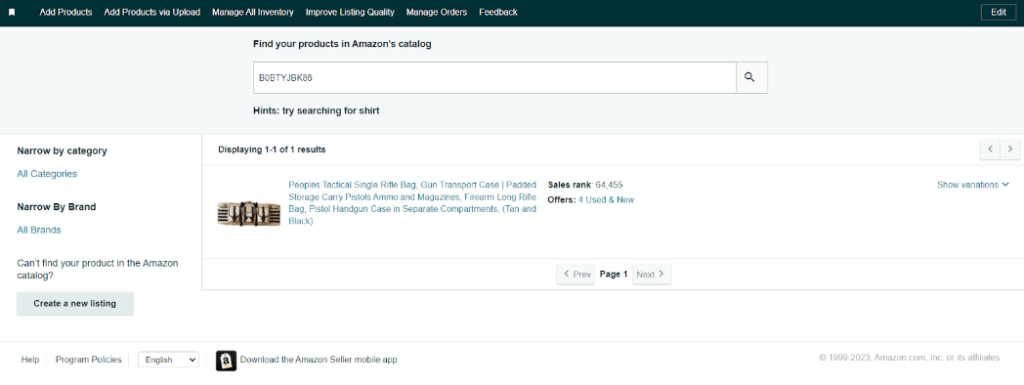The image size is (1024, 385).
Task: Open Program Policies link
Action: pyautogui.click(x=89, y=360)
